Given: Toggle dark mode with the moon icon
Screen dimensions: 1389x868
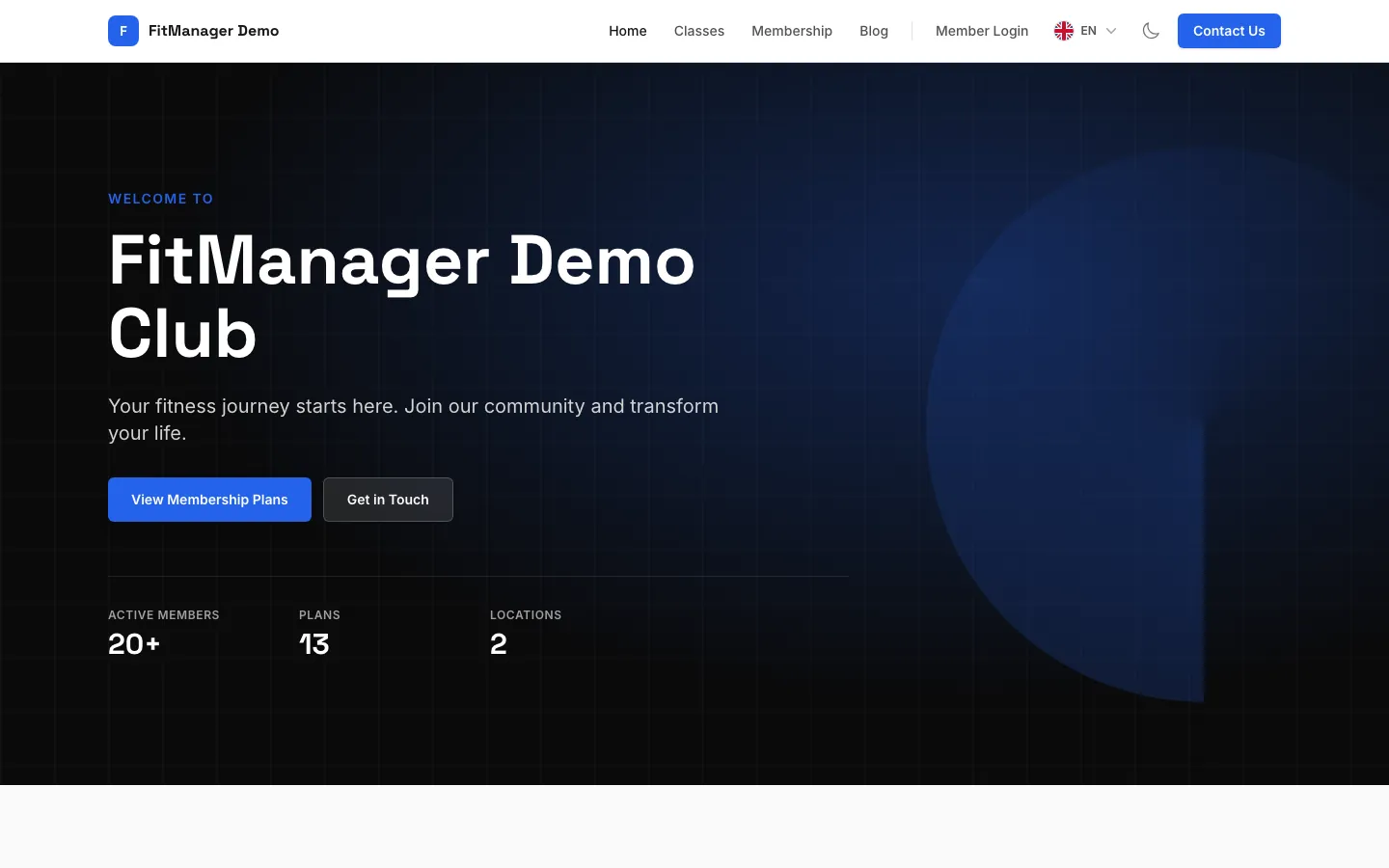Looking at the screenshot, I should 1151,31.
